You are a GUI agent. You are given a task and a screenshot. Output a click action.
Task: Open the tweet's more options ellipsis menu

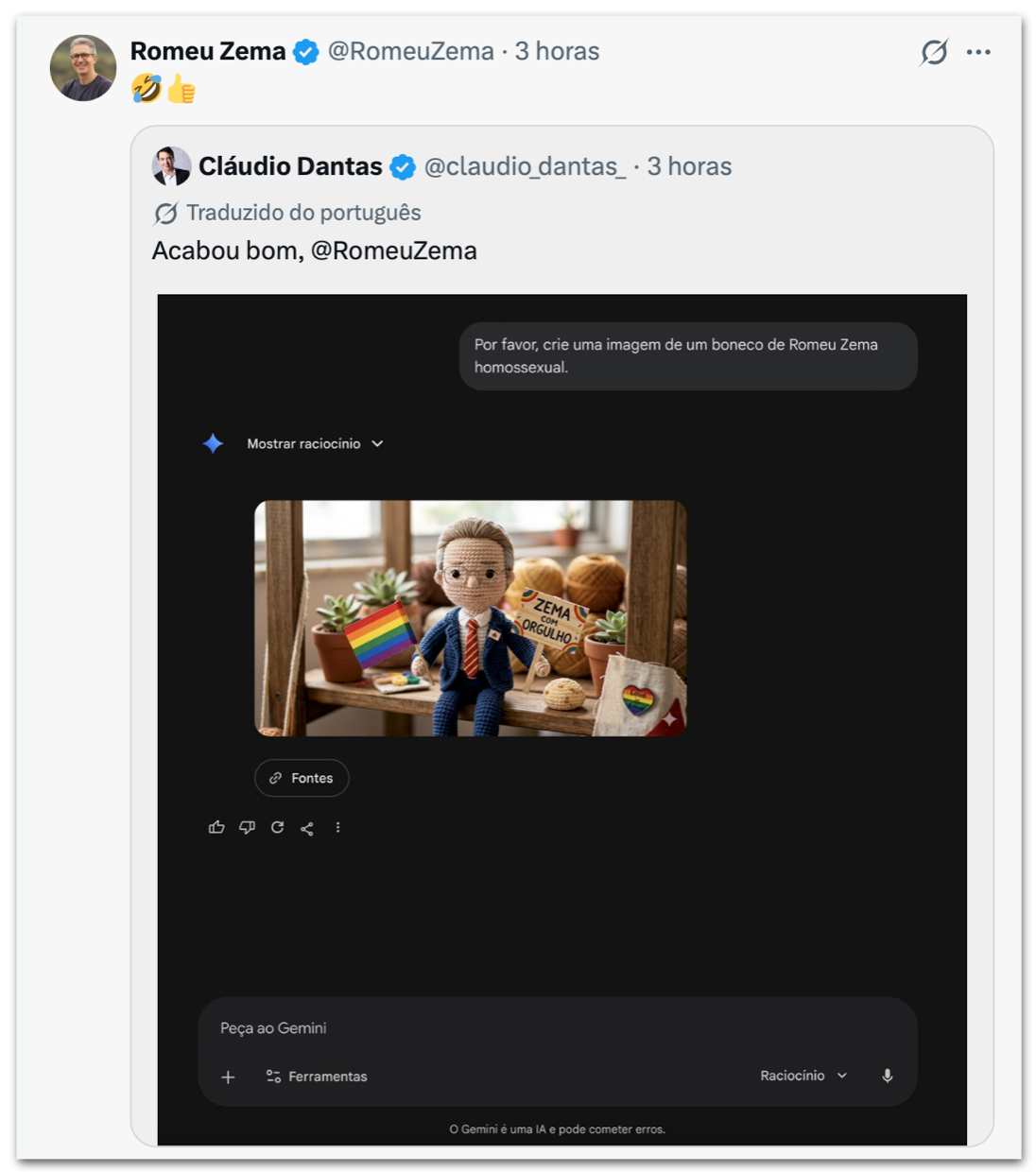[978, 52]
